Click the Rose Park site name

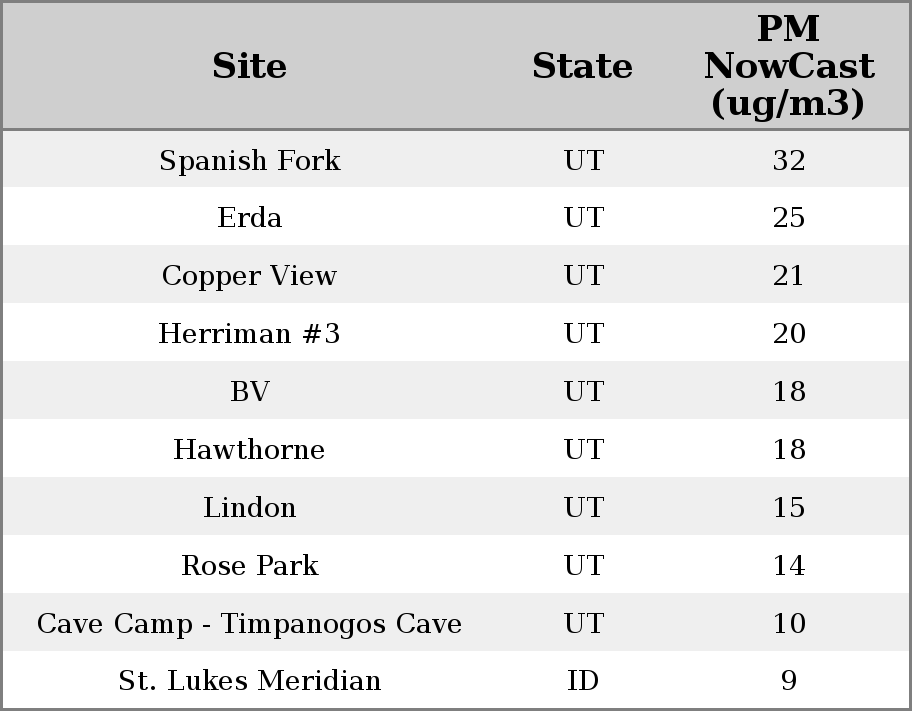(x=250, y=566)
